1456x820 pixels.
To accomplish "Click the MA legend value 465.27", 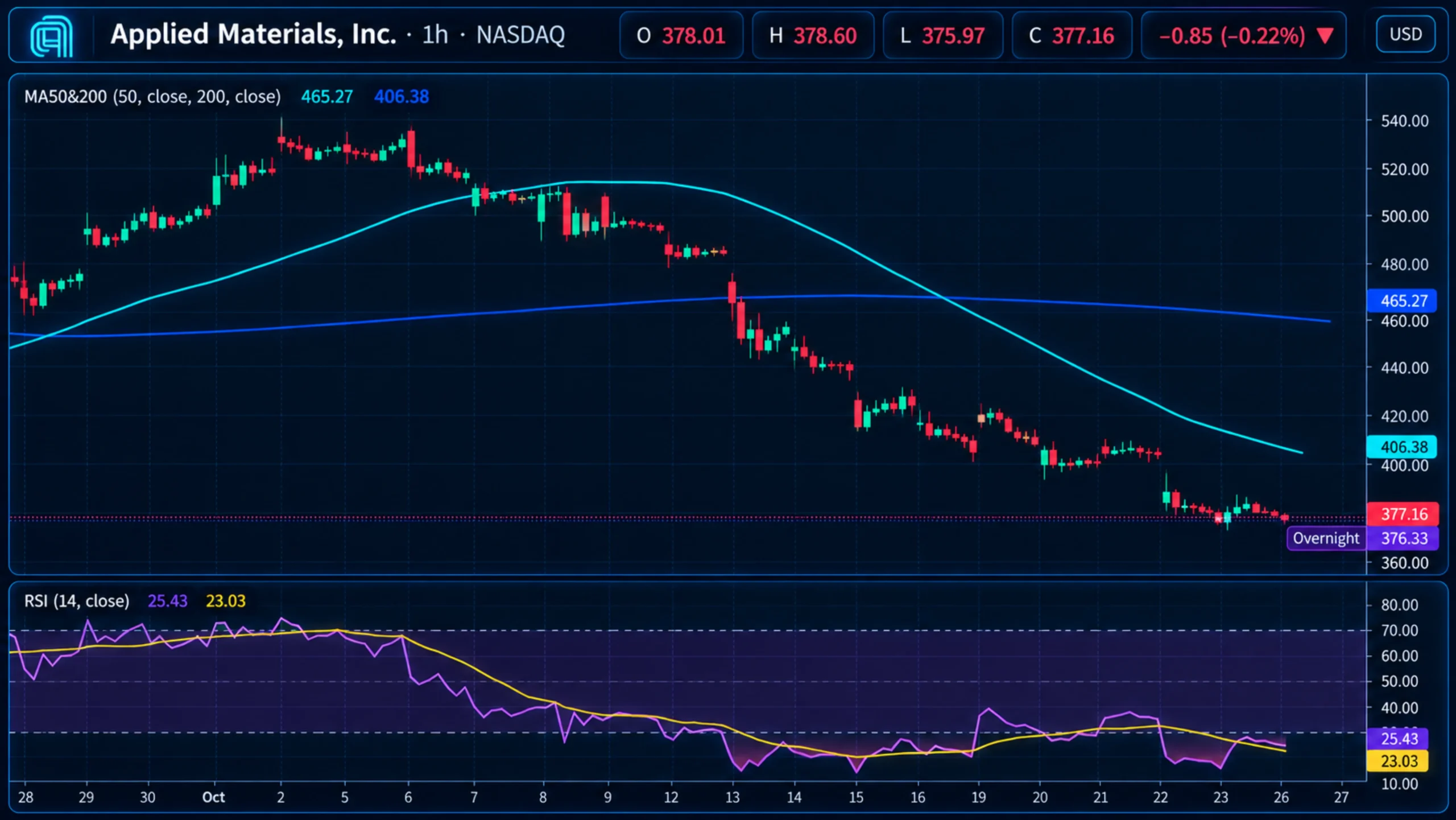I will pos(327,96).
